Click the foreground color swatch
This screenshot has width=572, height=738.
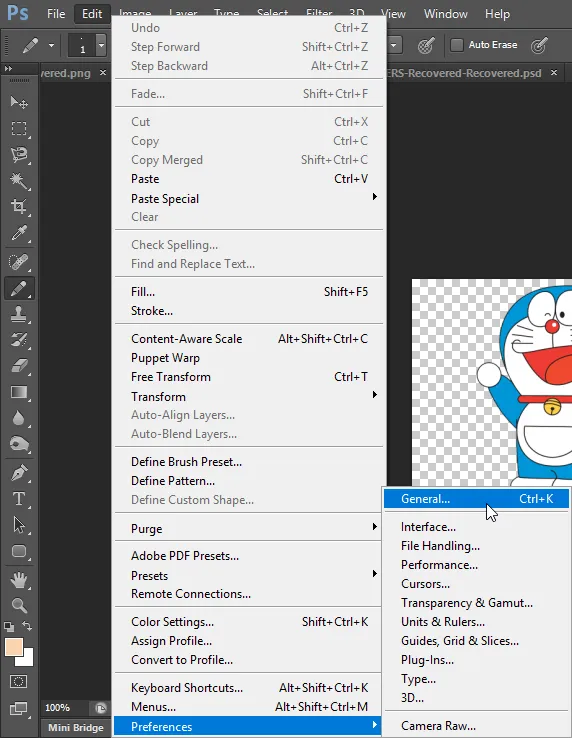14,647
